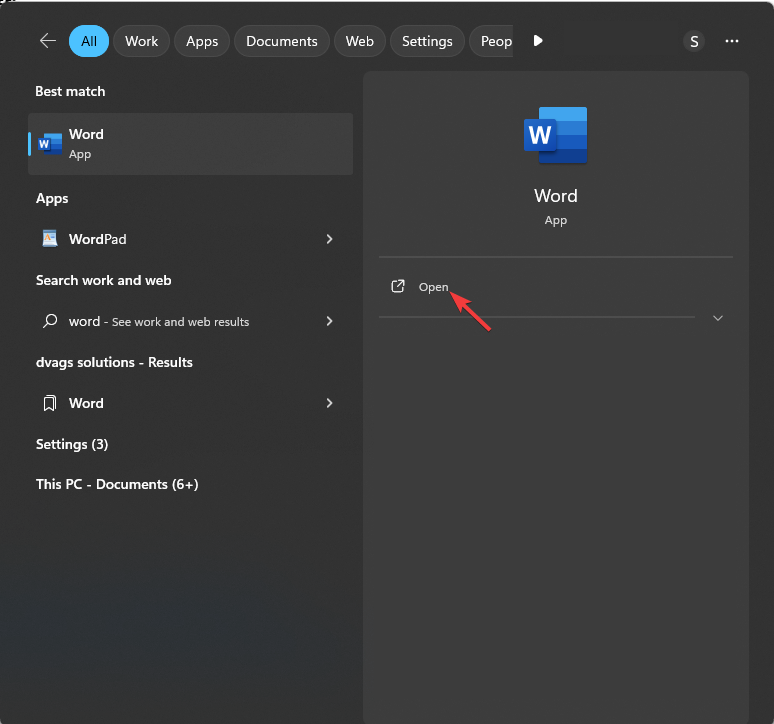The width and height of the screenshot is (774, 724).
Task: Click the S user account avatar
Action: tap(694, 41)
